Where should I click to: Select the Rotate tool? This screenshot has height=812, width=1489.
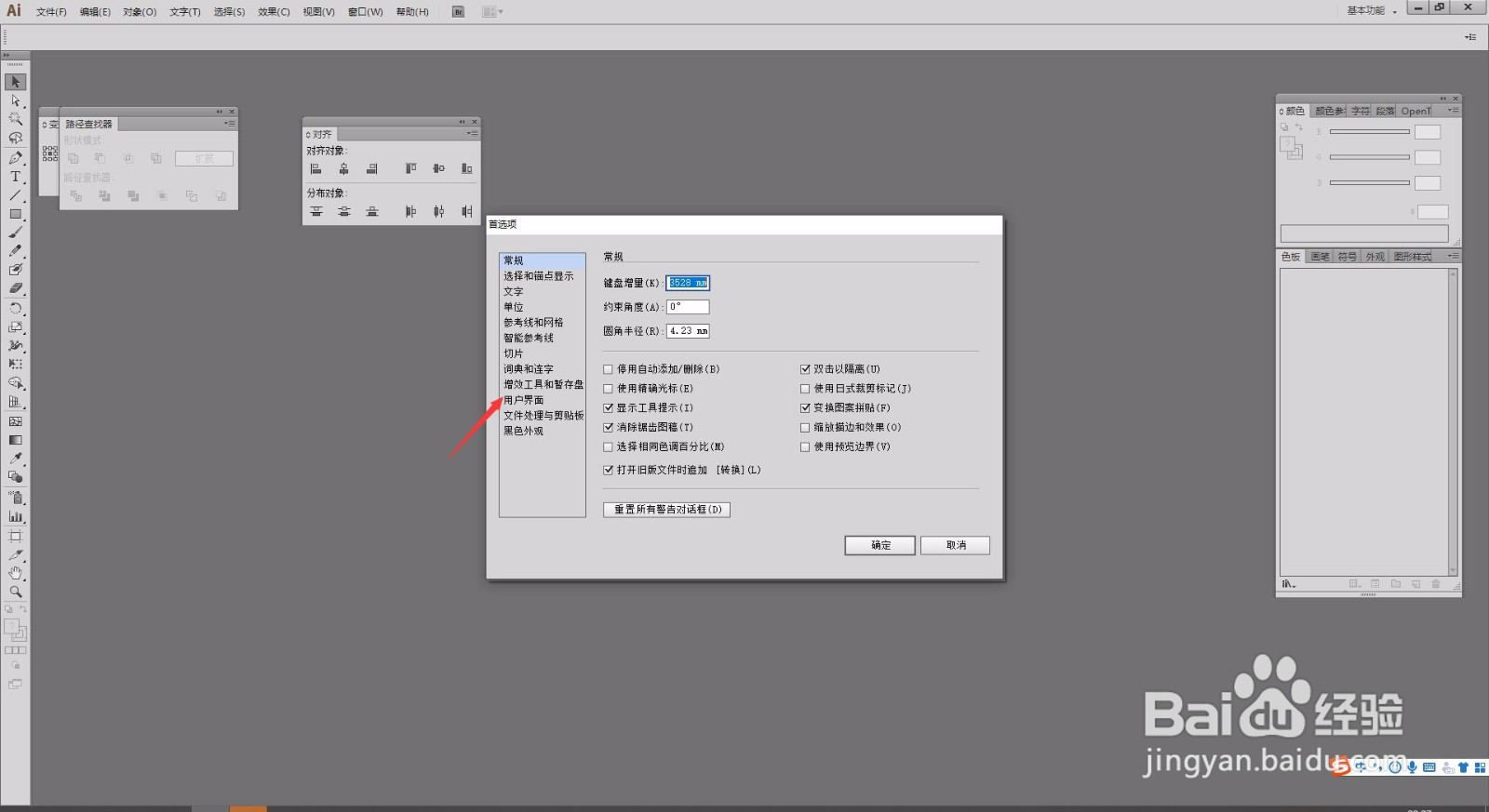[x=15, y=308]
